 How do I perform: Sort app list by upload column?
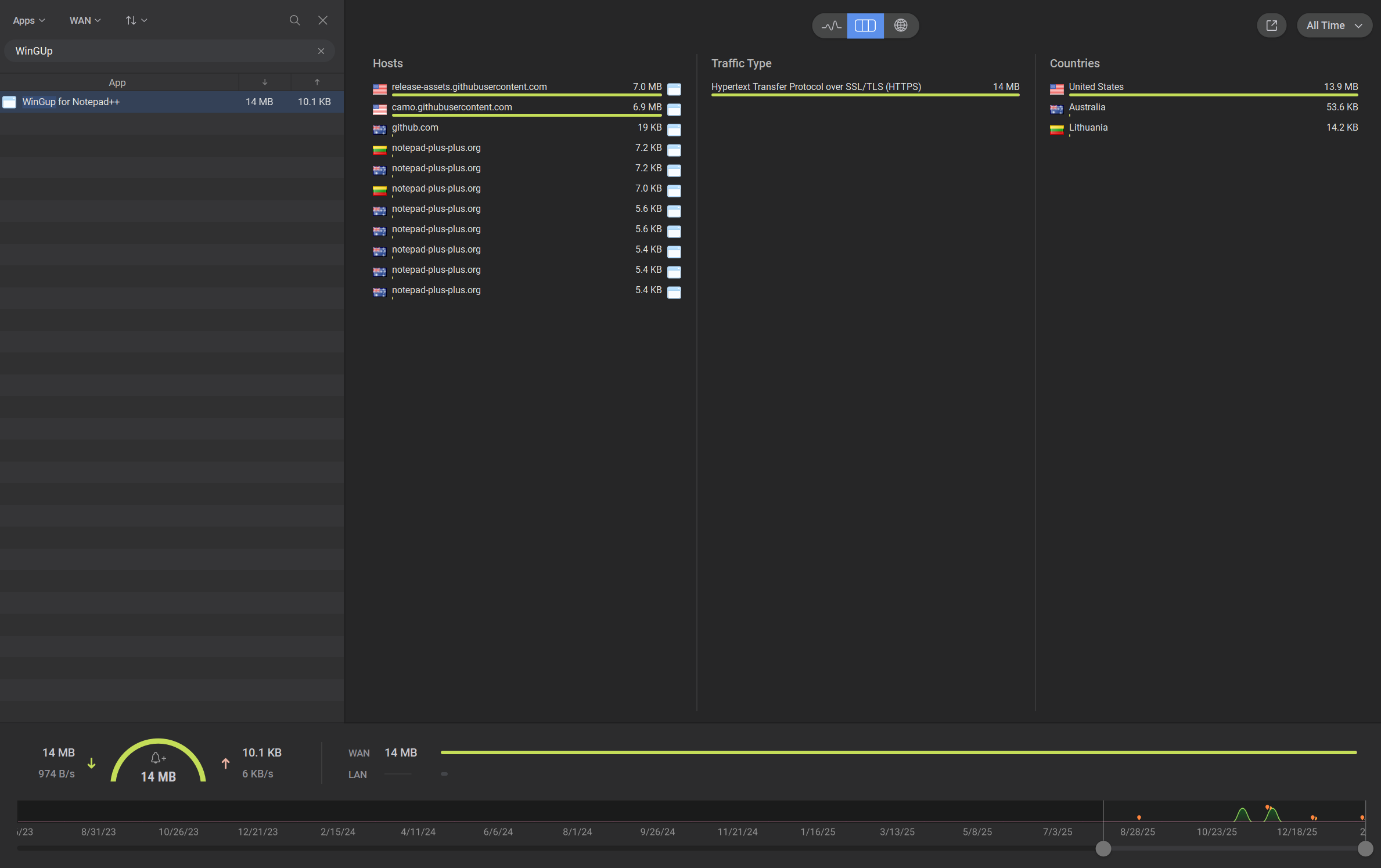tap(317, 82)
